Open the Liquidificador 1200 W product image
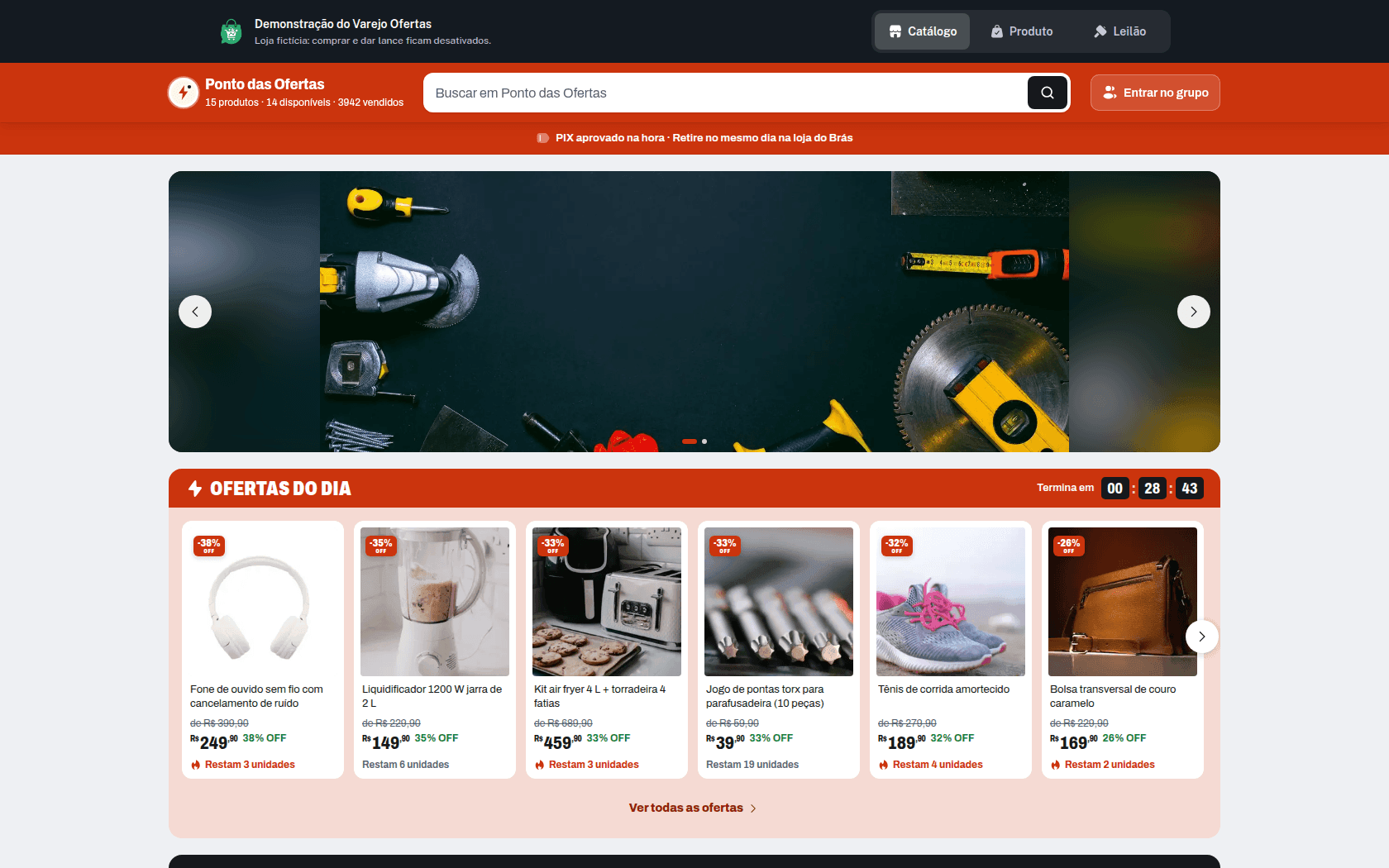Image resolution: width=1389 pixels, height=868 pixels. tap(435, 602)
